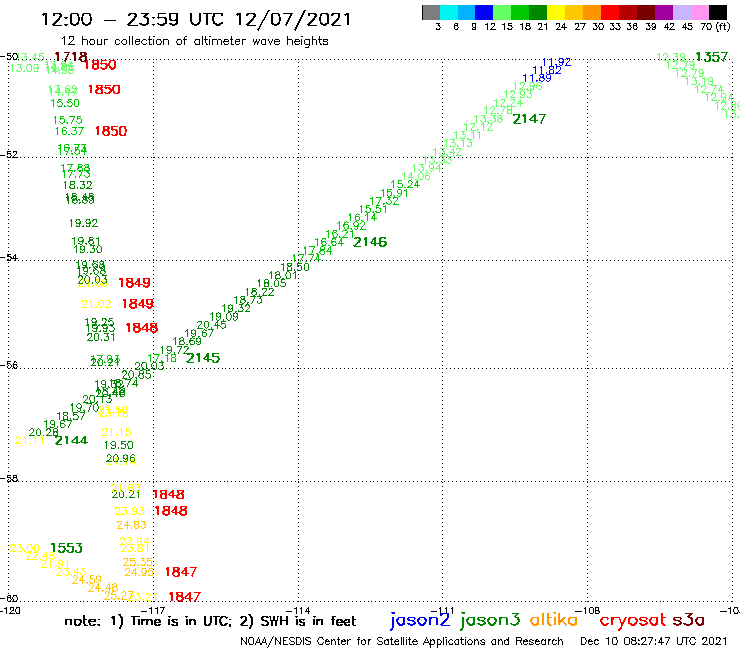Click the wave height value 17.18
This screenshot has width=740, height=650.
[162, 358]
